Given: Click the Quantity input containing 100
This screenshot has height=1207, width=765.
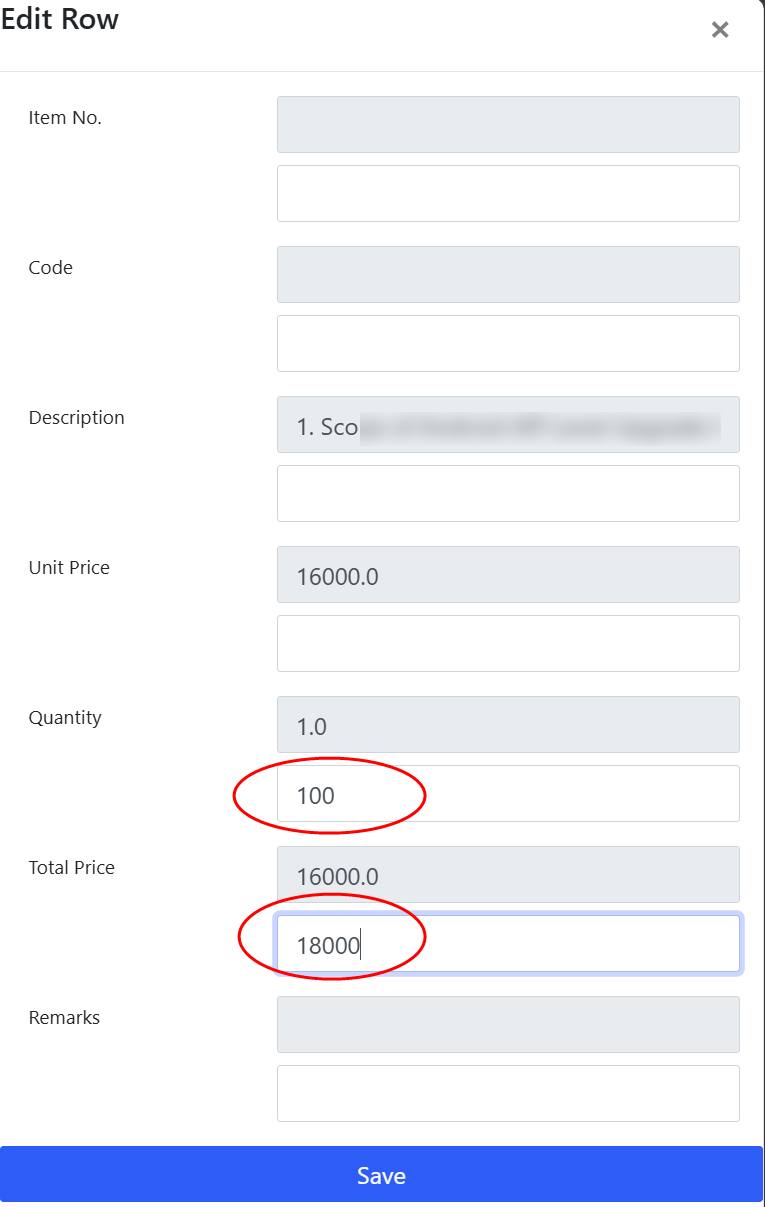Looking at the screenshot, I should [x=508, y=794].
